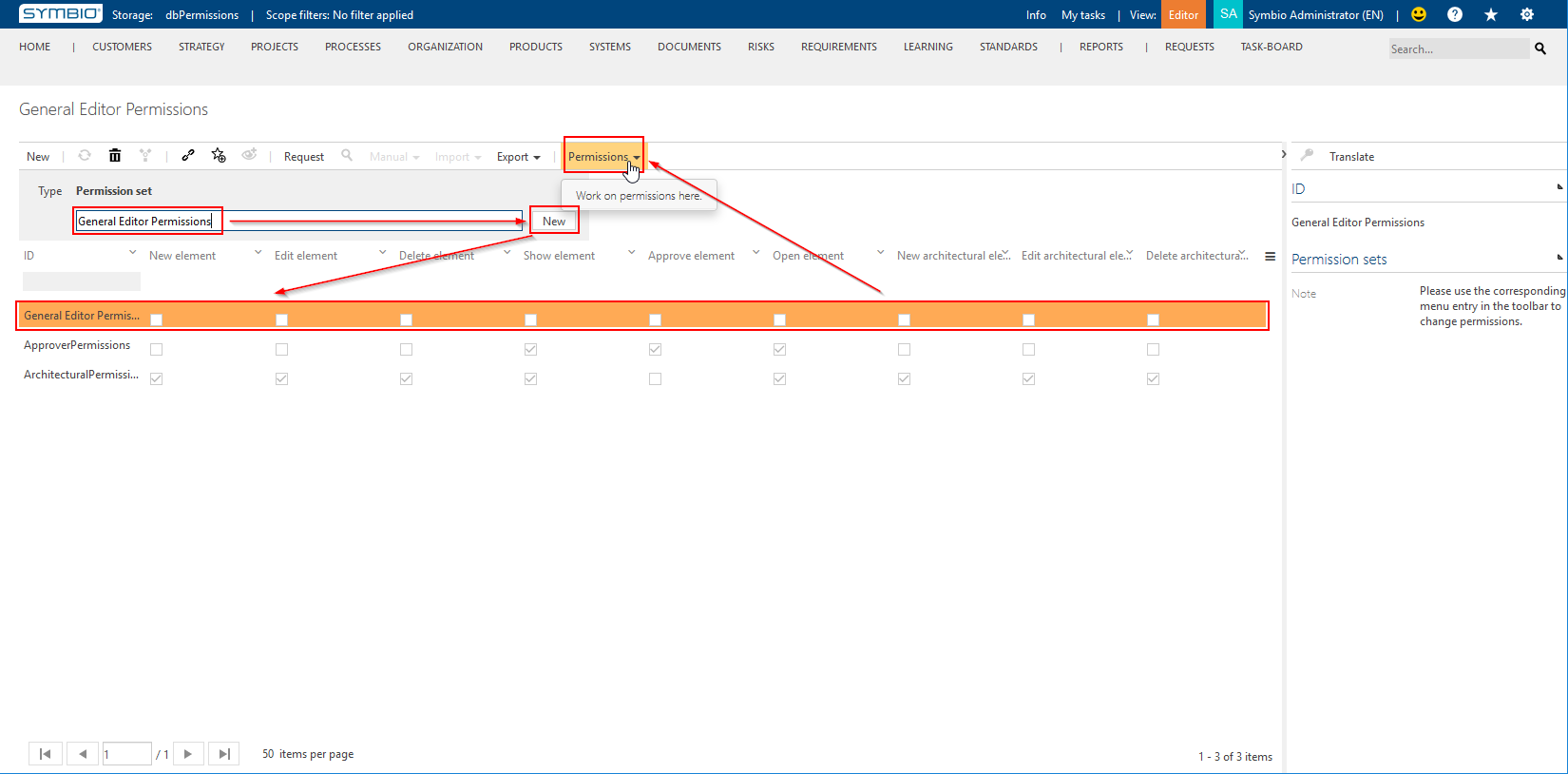Click the trash delete icon
The width and height of the screenshot is (1568, 774).
tap(115, 155)
